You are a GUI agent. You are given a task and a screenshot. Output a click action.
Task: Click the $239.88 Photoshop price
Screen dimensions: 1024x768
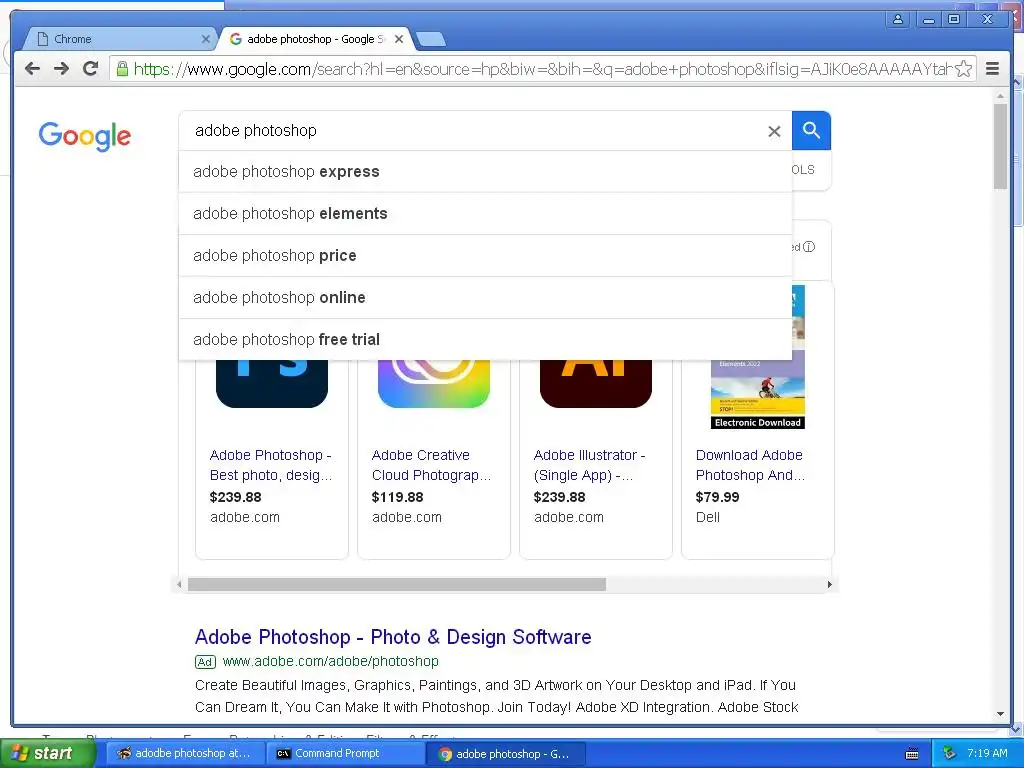[x=235, y=497]
